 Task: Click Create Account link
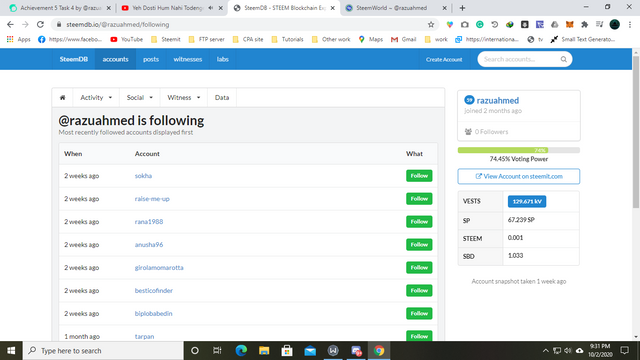click(444, 59)
